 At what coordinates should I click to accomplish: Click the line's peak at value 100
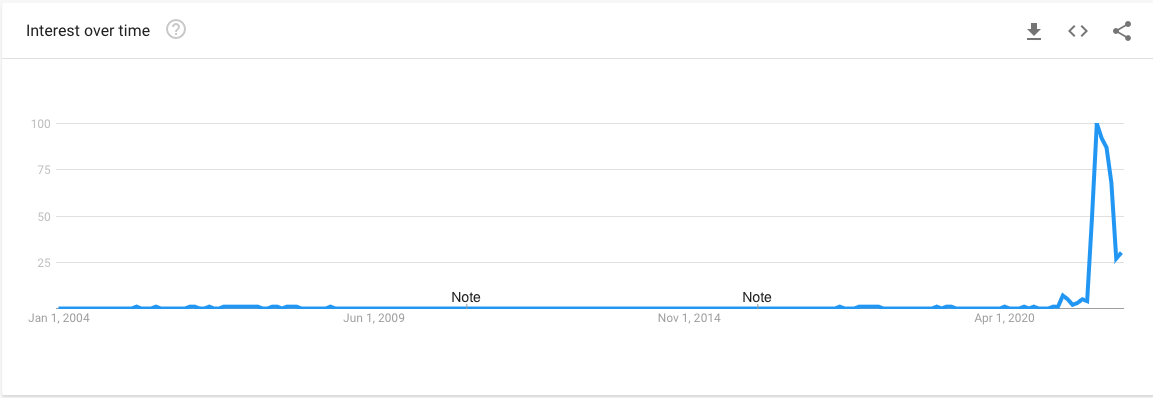[x=1096, y=124]
